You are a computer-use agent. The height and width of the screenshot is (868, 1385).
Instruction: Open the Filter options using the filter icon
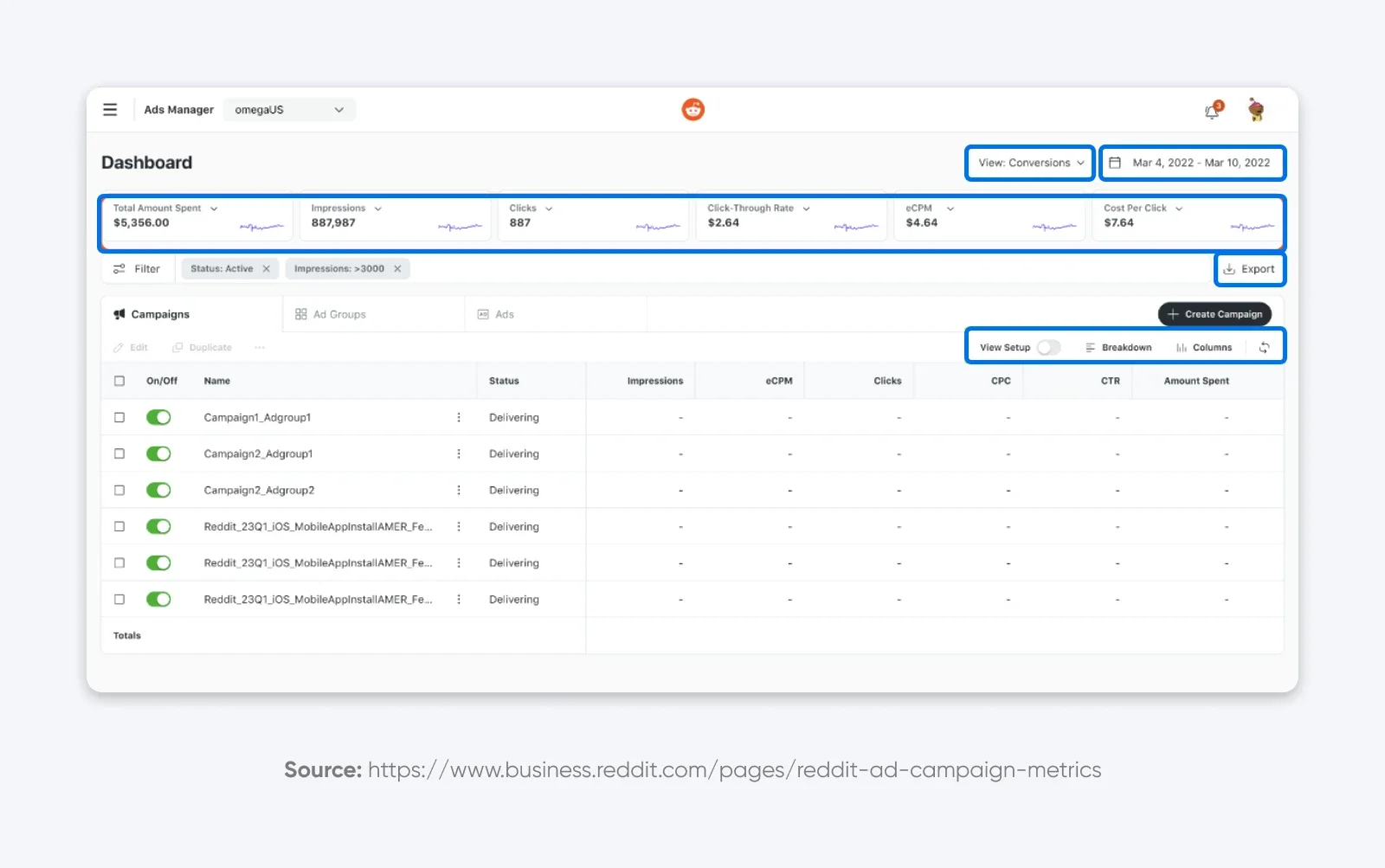(119, 268)
